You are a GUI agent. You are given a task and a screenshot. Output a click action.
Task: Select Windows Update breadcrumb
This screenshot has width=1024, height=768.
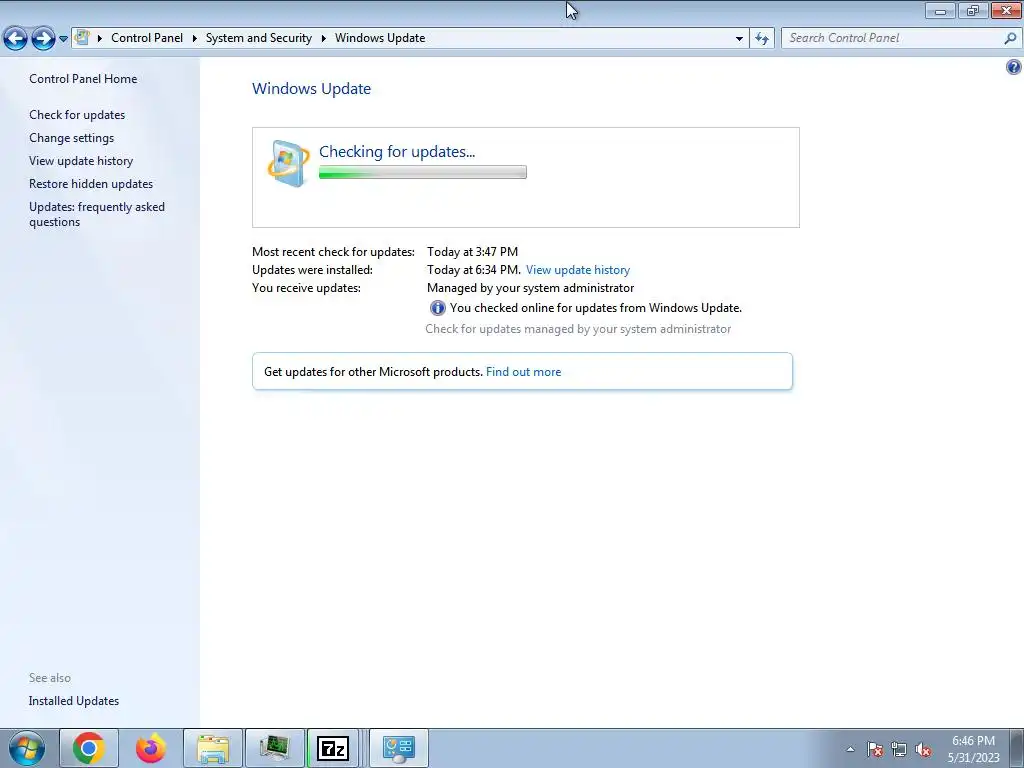pyautogui.click(x=380, y=38)
